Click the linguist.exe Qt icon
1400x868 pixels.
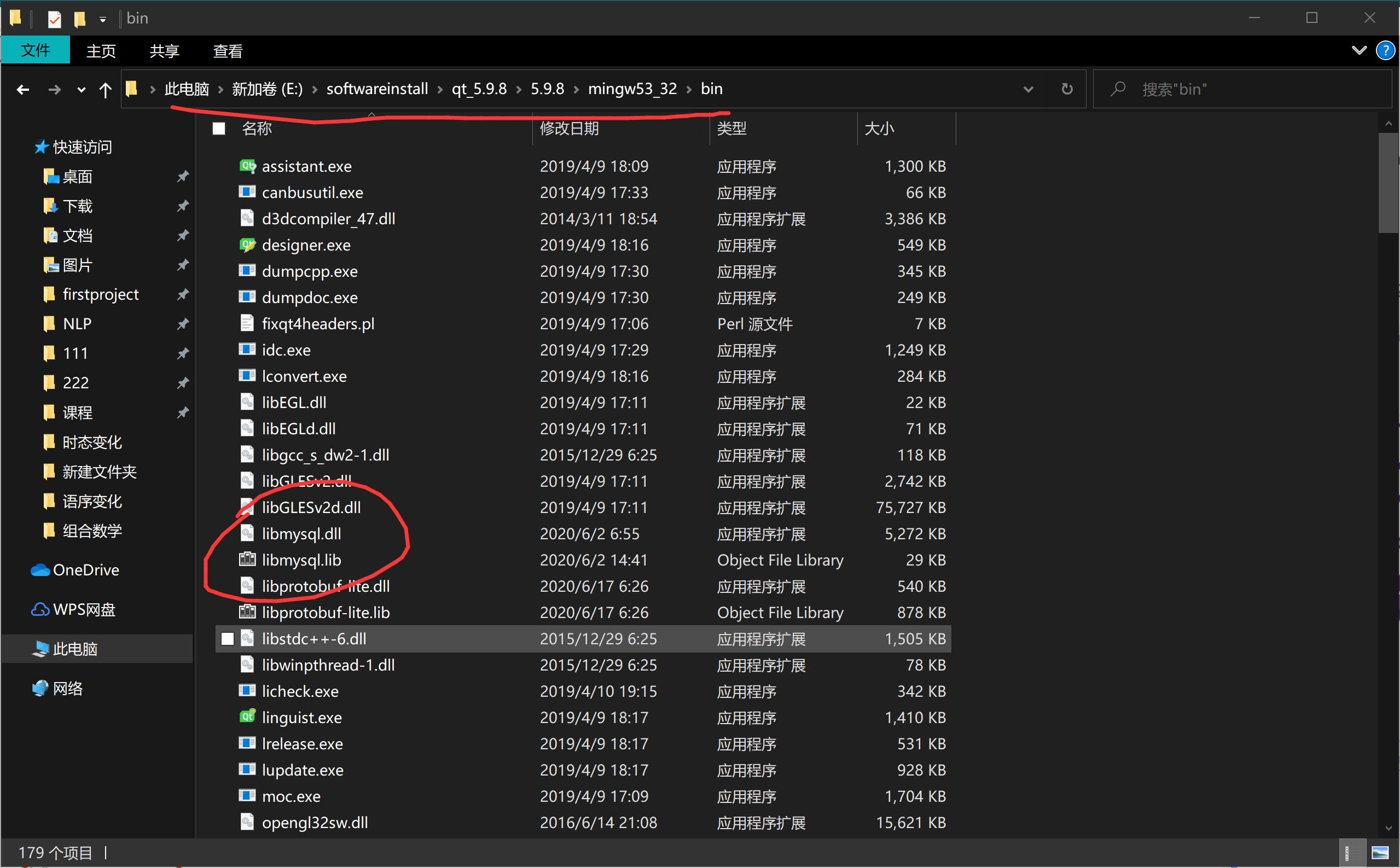click(247, 717)
